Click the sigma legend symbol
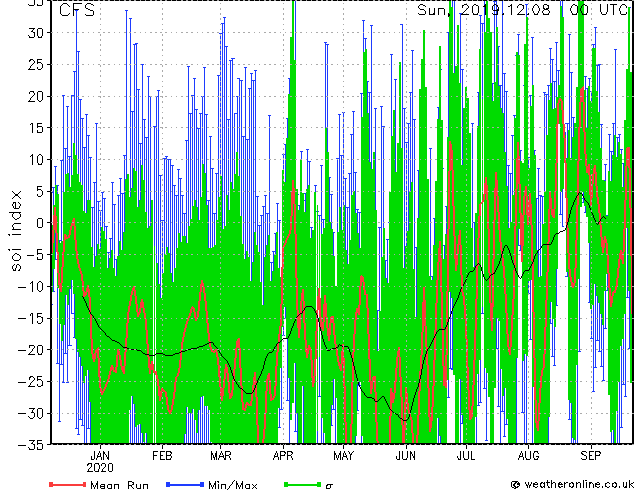 click(x=329, y=486)
